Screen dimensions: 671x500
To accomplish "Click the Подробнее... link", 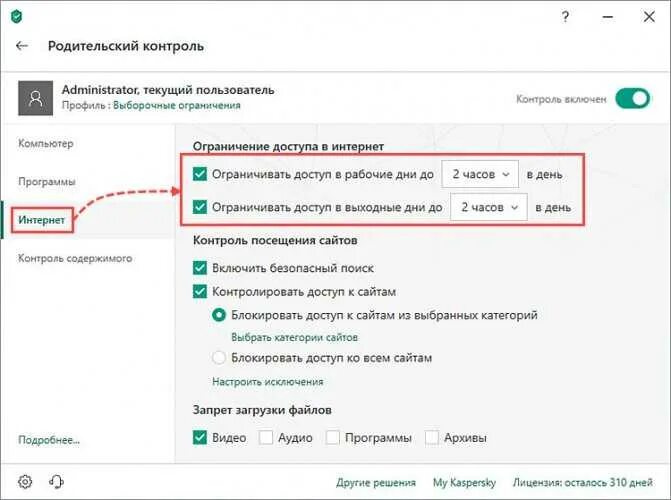I will coord(49,440).
